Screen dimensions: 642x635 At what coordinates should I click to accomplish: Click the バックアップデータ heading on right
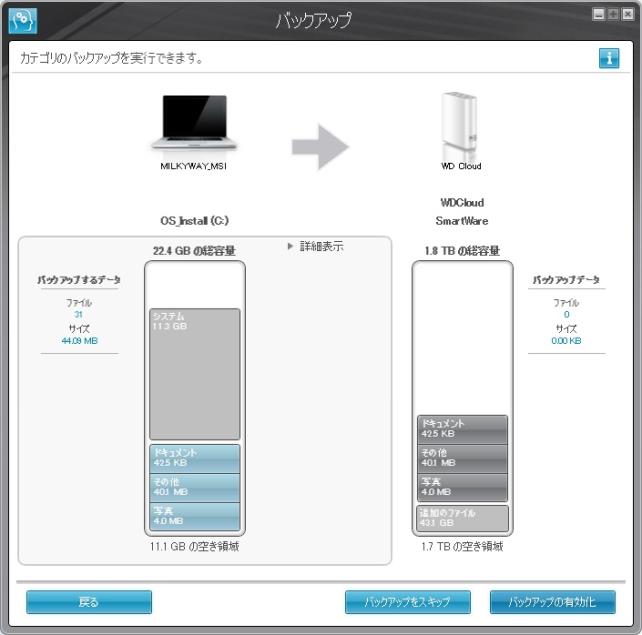pyautogui.click(x=566, y=280)
